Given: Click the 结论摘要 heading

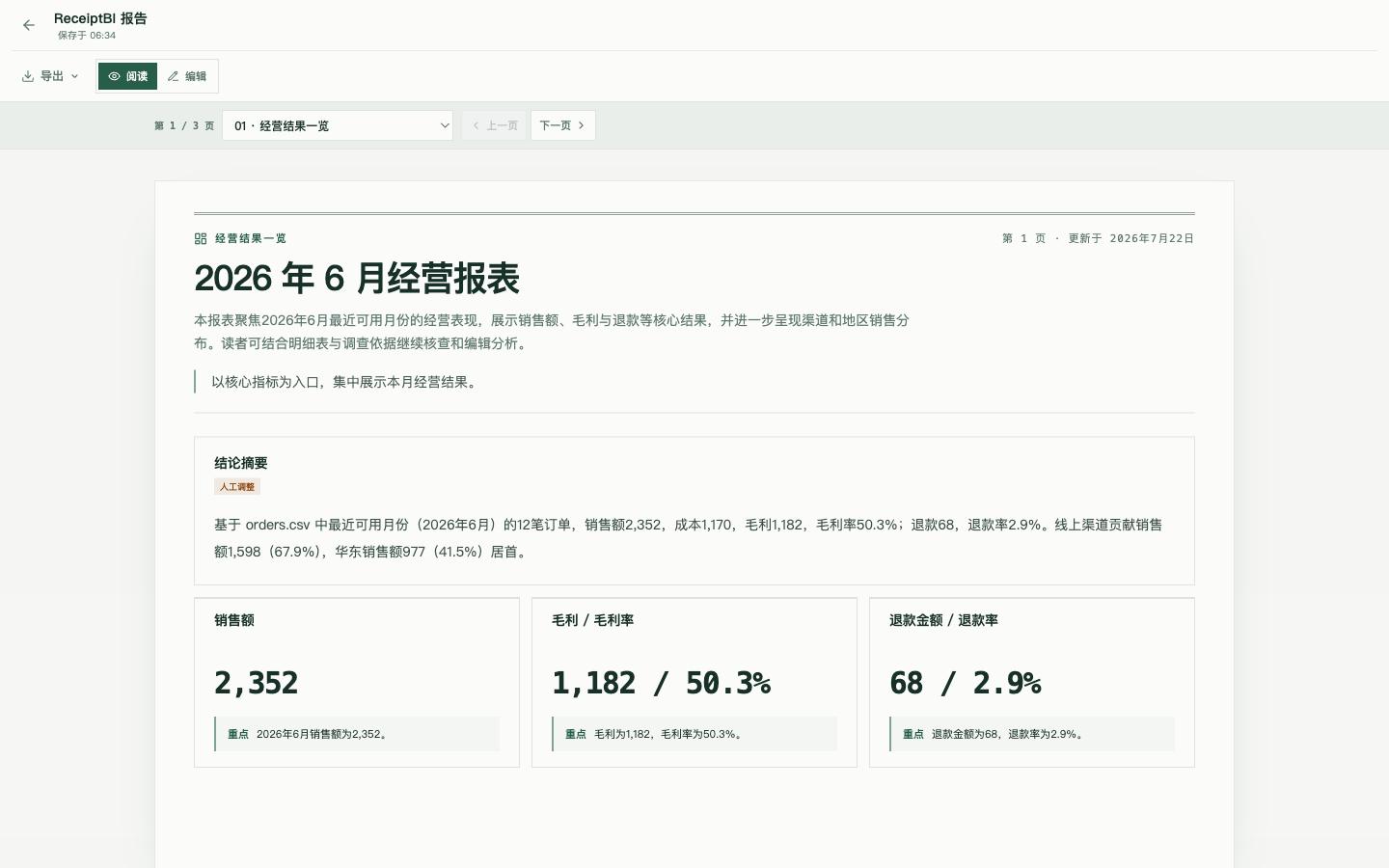Looking at the screenshot, I should [241, 463].
